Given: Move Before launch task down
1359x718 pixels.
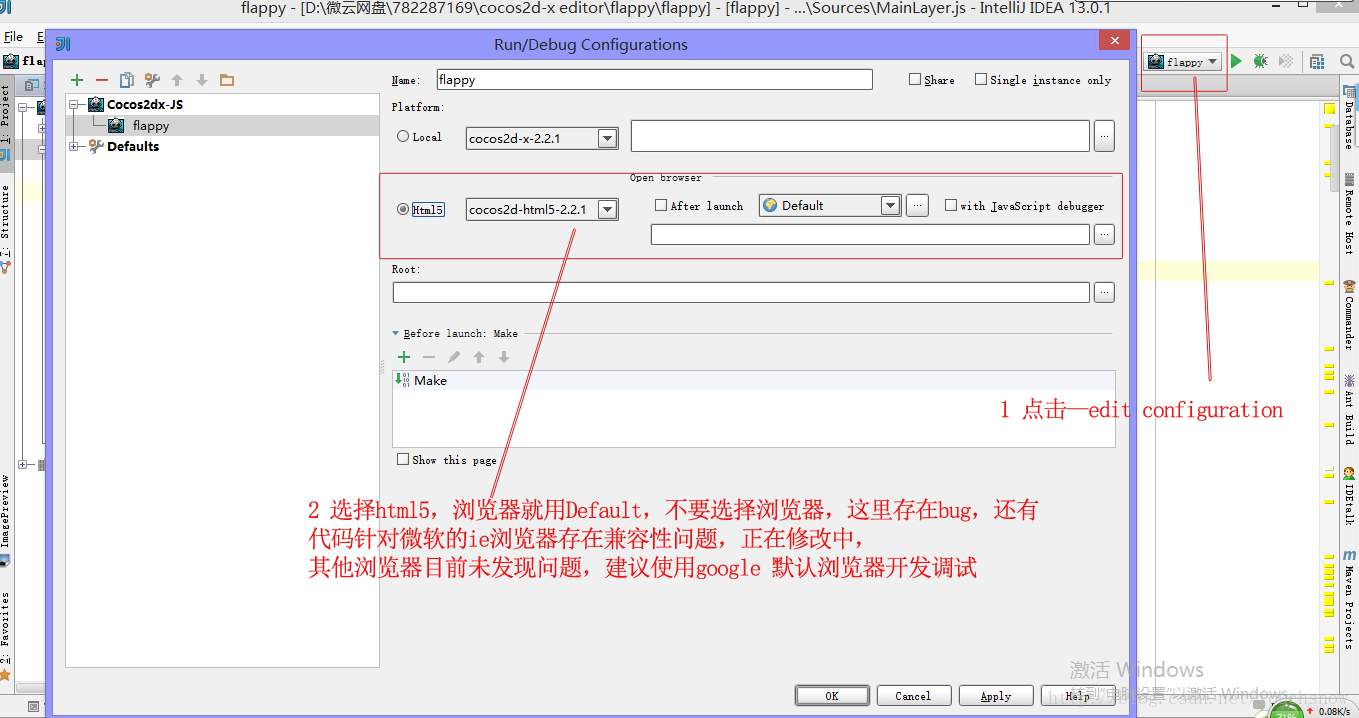Looking at the screenshot, I should click(x=504, y=357).
